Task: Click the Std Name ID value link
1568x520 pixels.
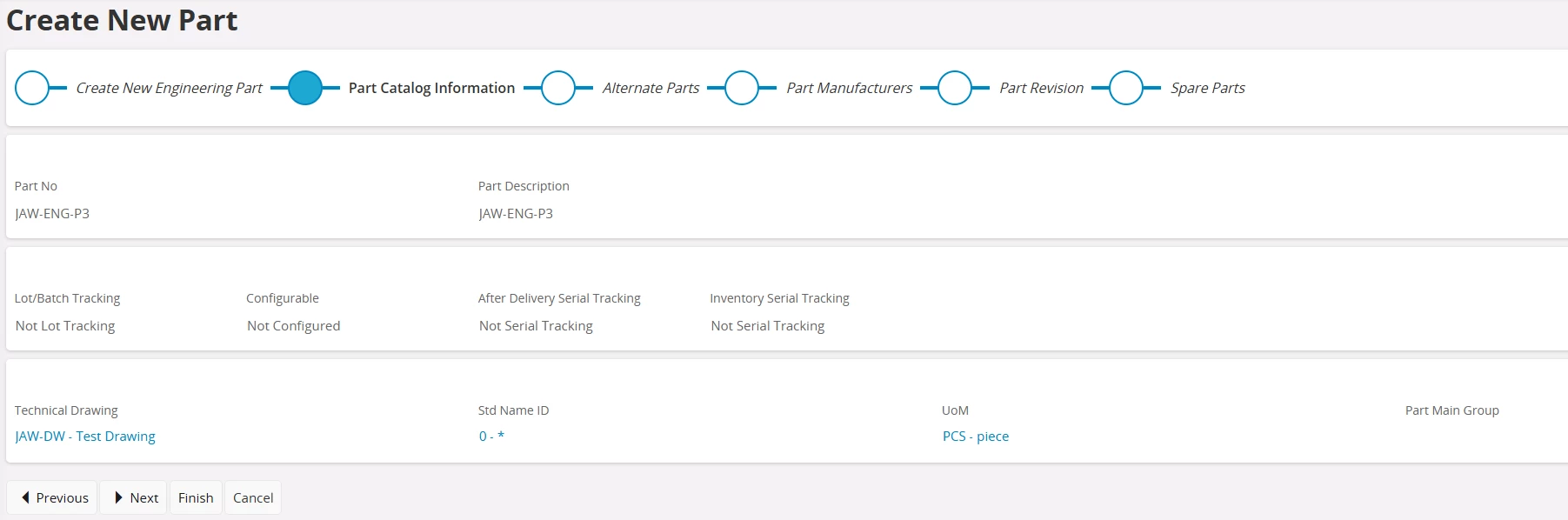Action: (x=491, y=437)
